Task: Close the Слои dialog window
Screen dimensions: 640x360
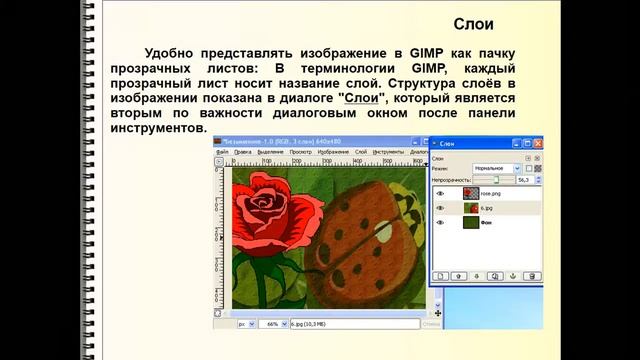Action: (x=538, y=143)
